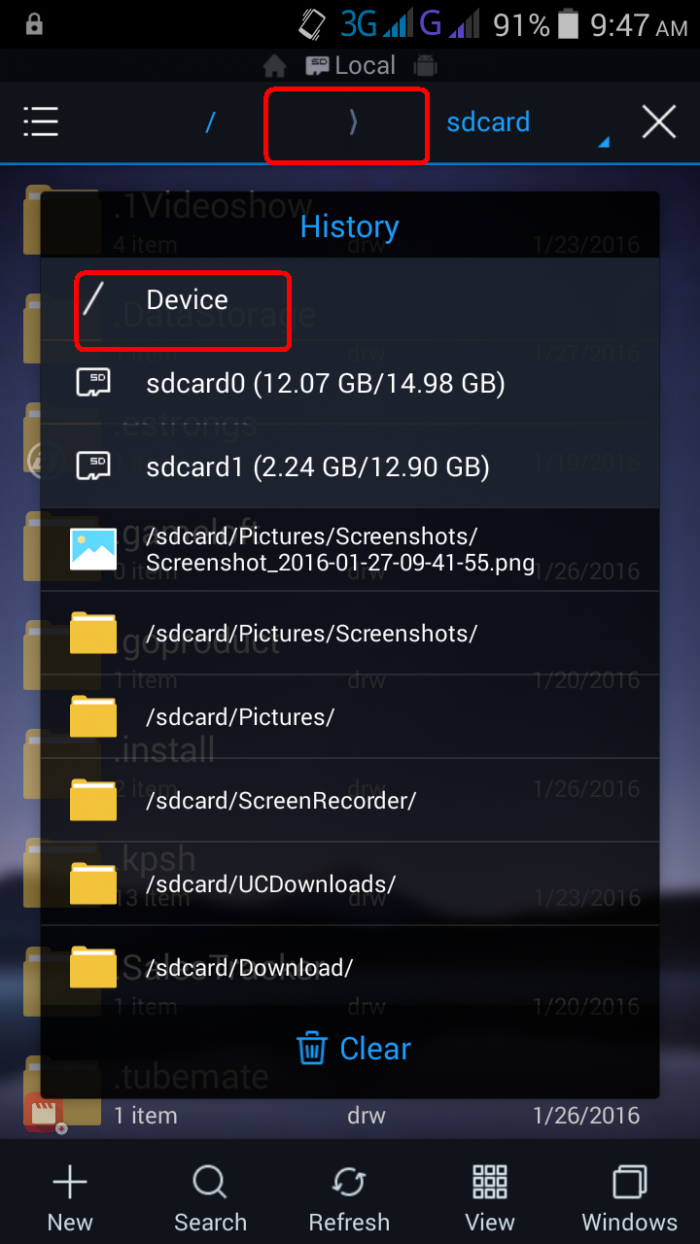This screenshot has height=1244, width=700.
Task: Open the sdcard path dropdown arrow
Action: 603,143
